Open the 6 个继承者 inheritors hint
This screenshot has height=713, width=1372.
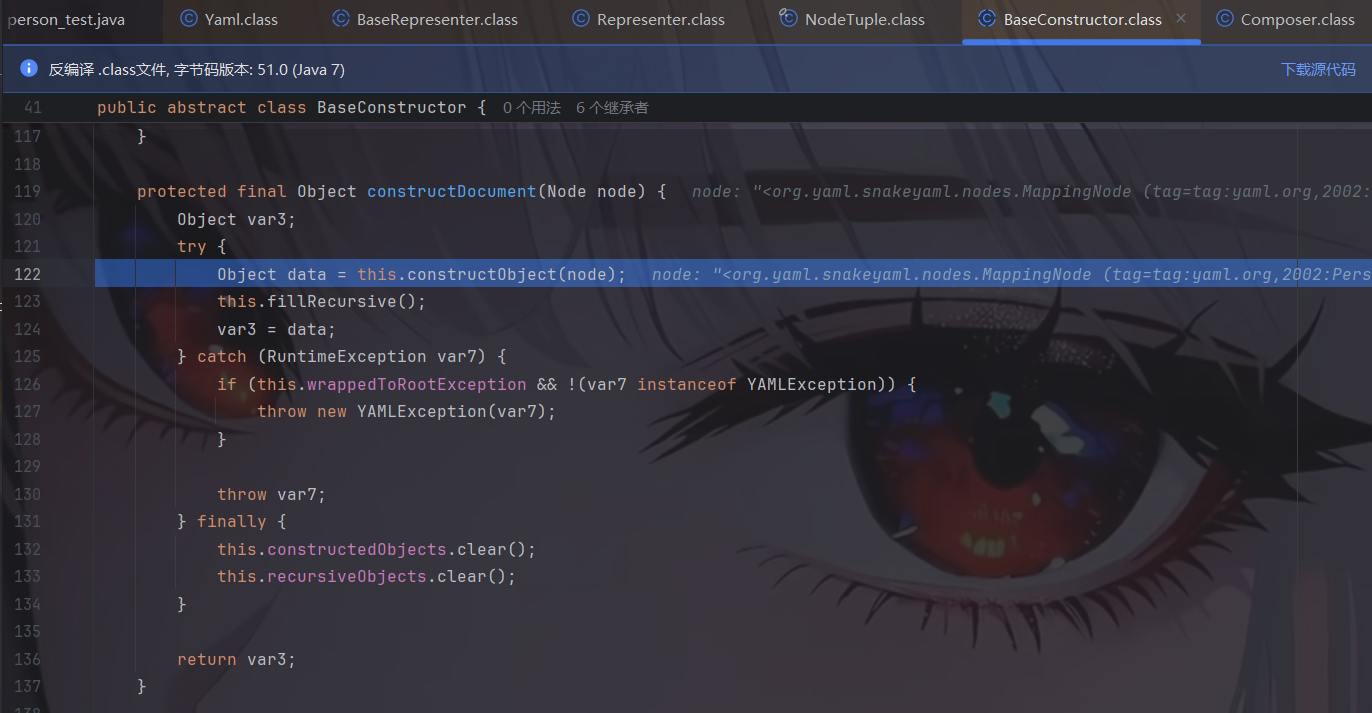coord(612,107)
